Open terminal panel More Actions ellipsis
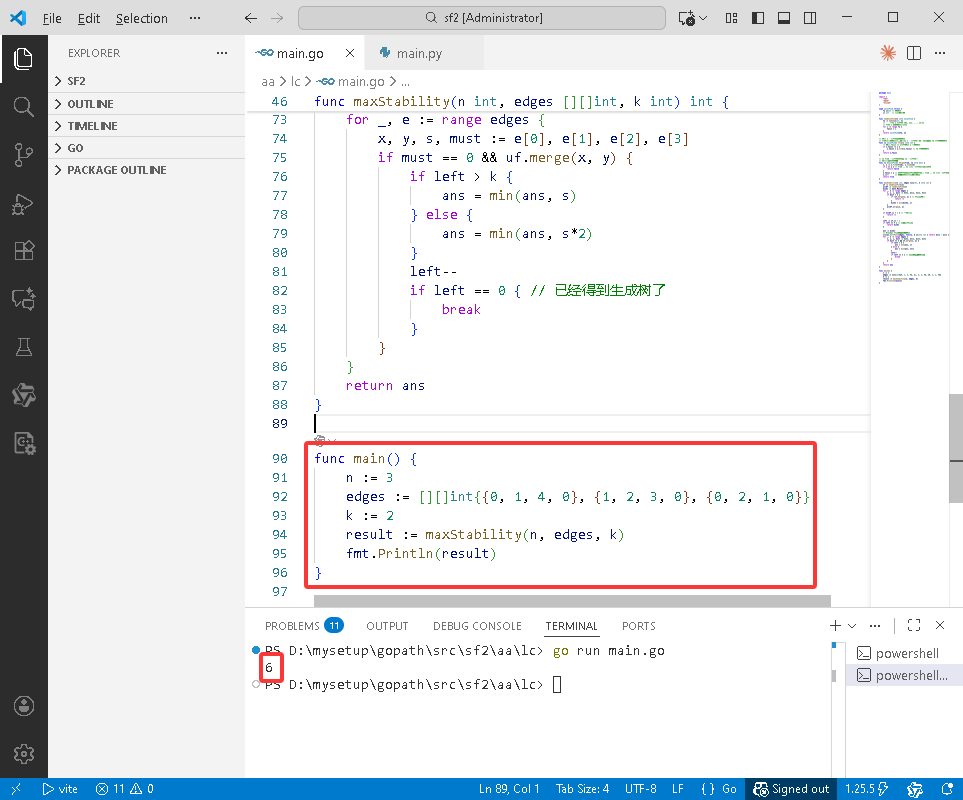The image size is (963, 800). click(875, 626)
